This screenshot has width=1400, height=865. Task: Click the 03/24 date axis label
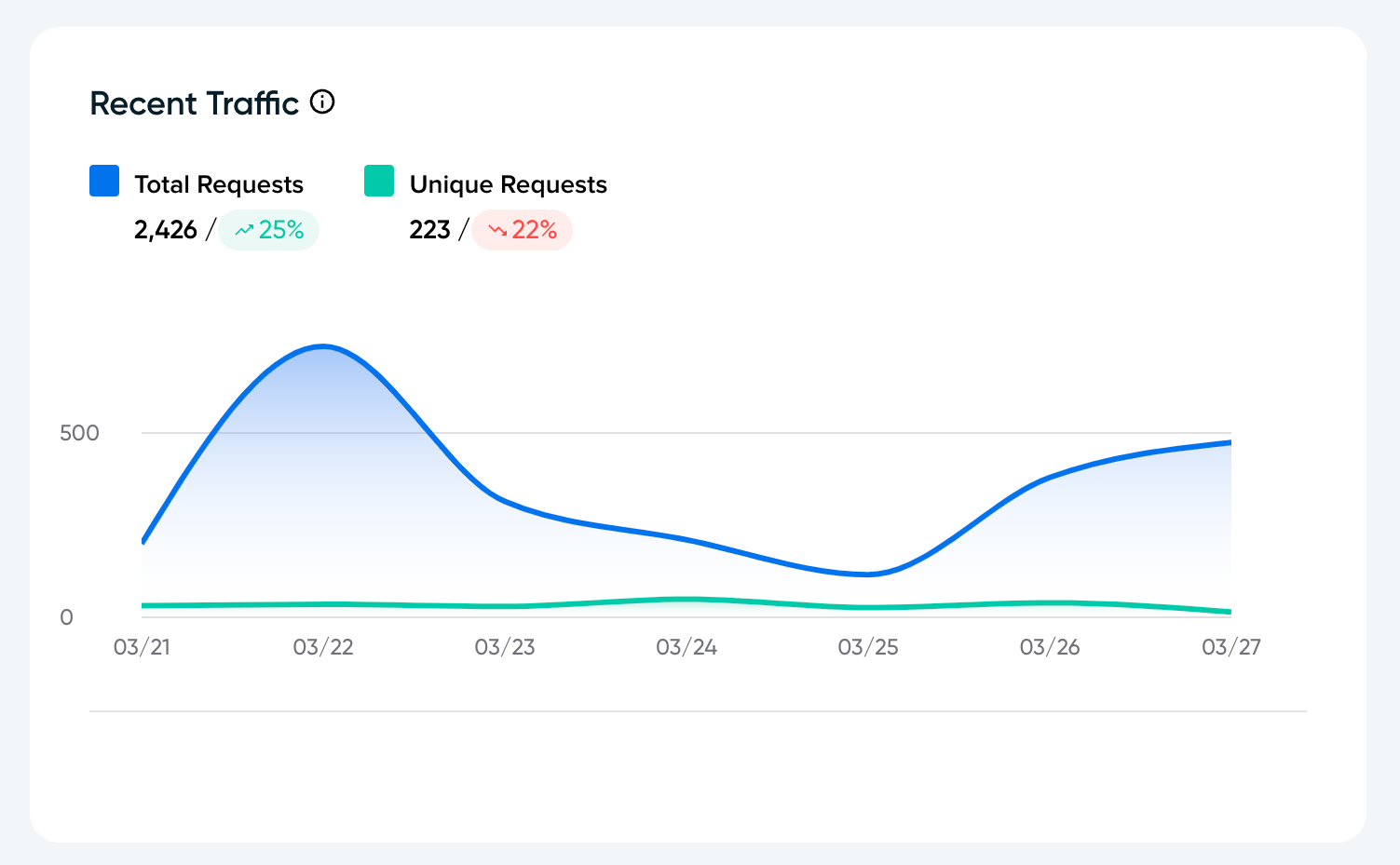(686, 647)
